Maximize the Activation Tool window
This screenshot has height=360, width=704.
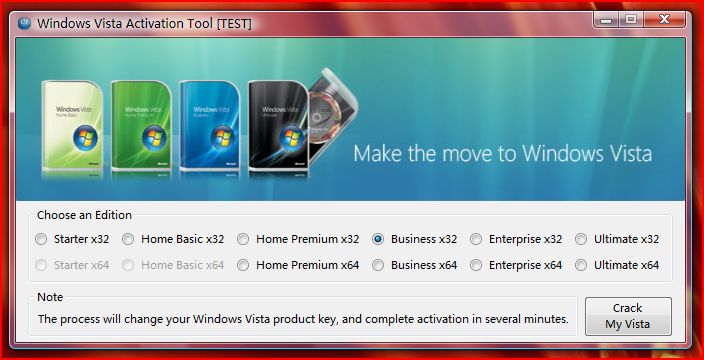click(631, 20)
